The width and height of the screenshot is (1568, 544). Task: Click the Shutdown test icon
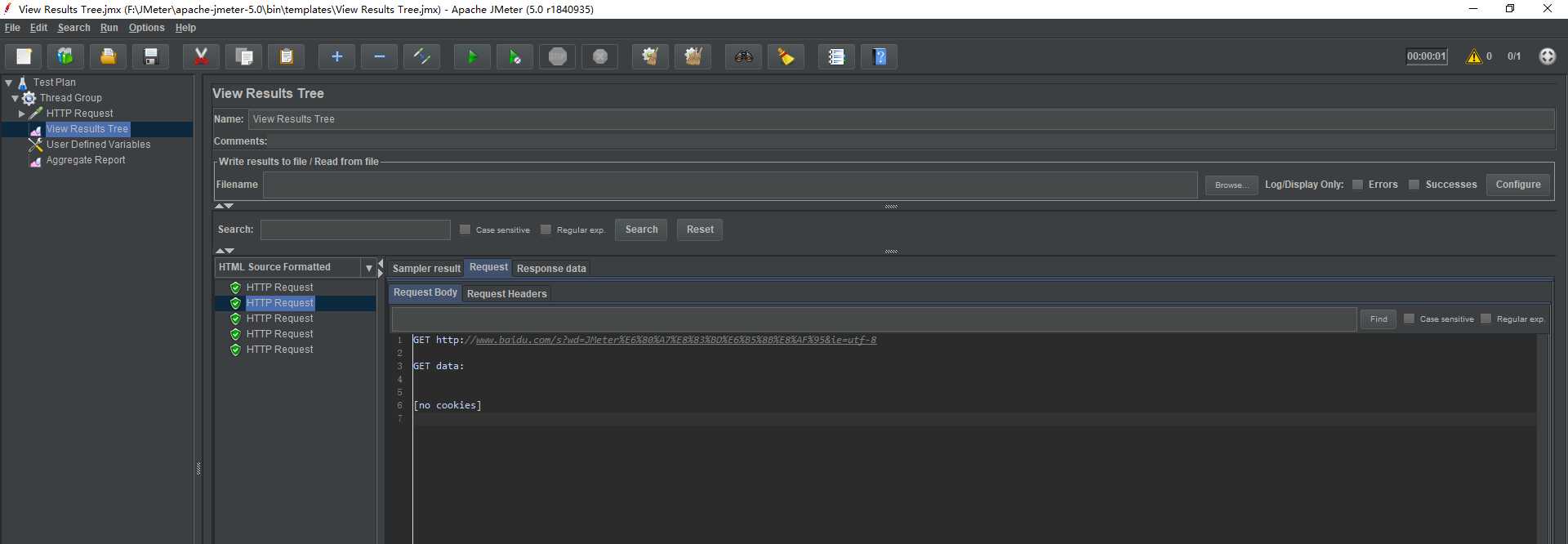pos(599,56)
